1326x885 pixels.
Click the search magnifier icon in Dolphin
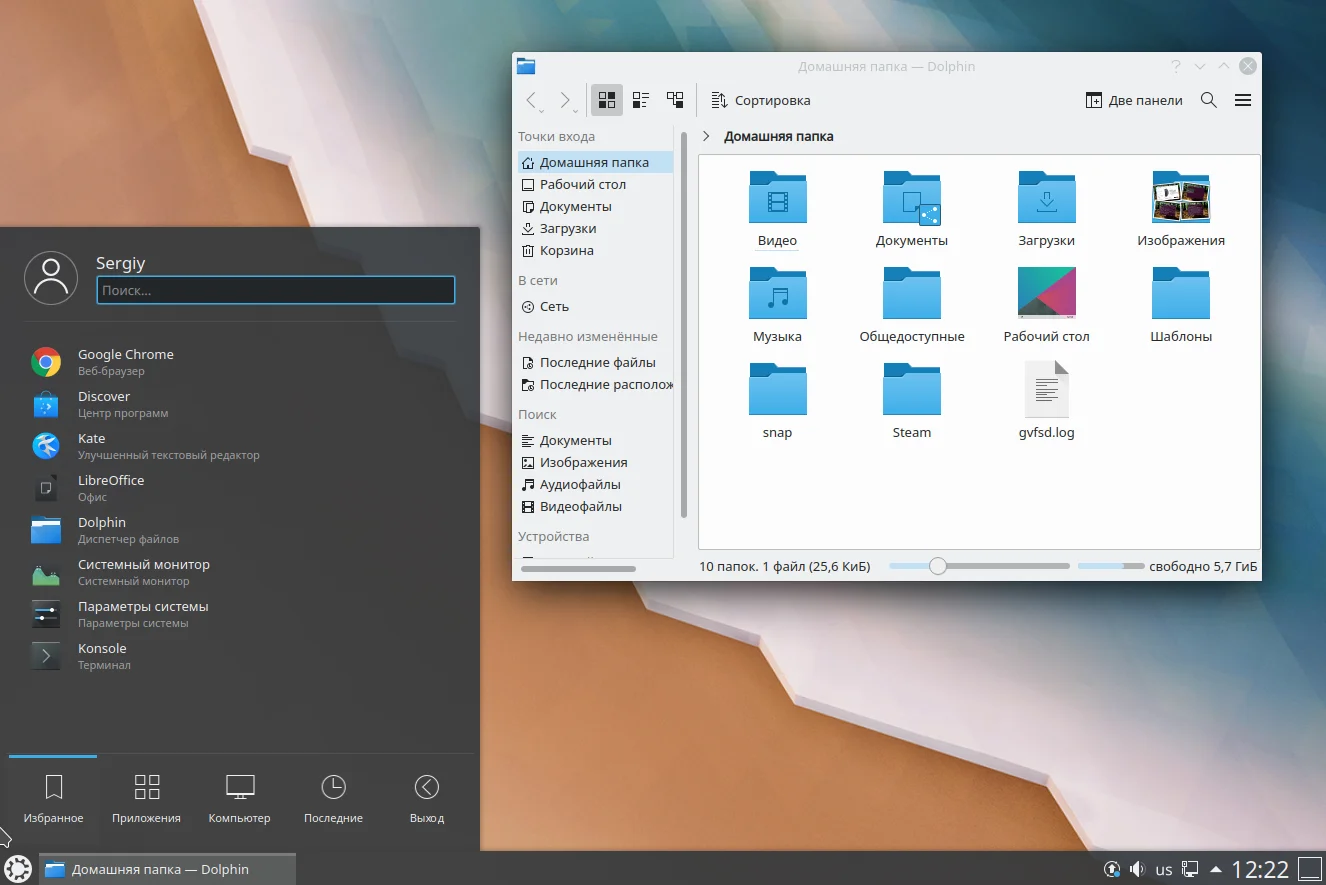click(1208, 100)
